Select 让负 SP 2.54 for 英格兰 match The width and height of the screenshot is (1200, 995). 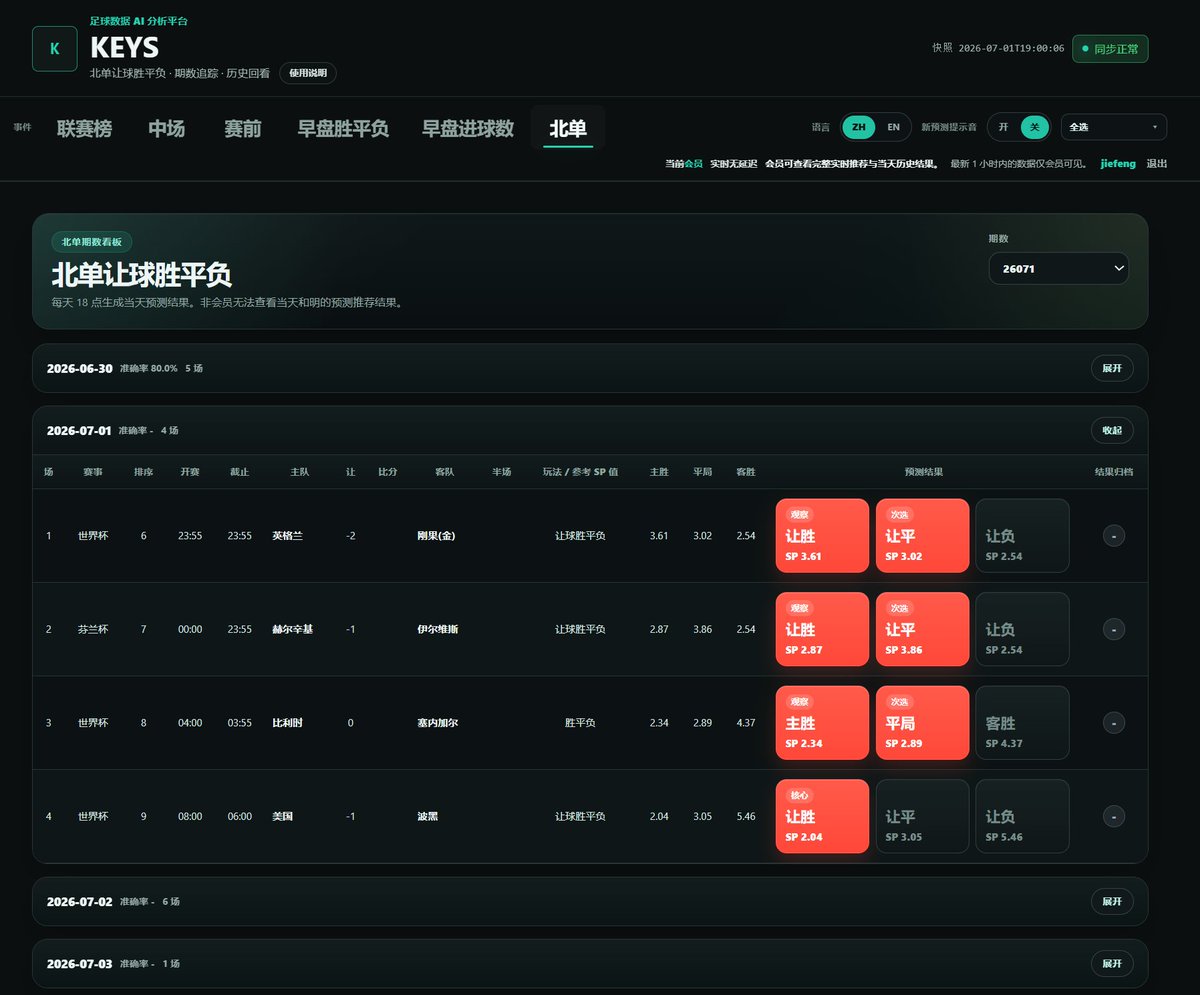[x=1022, y=536]
